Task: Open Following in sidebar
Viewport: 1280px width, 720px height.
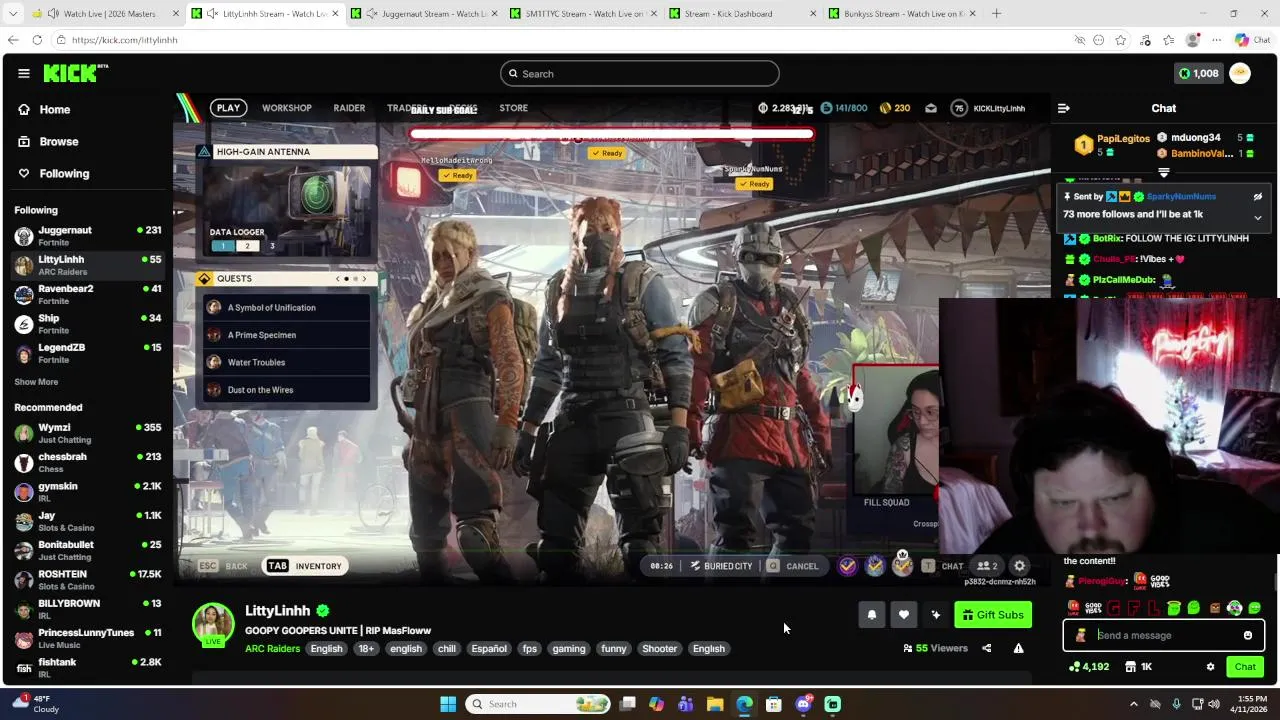Action: click(x=64, y=174)
